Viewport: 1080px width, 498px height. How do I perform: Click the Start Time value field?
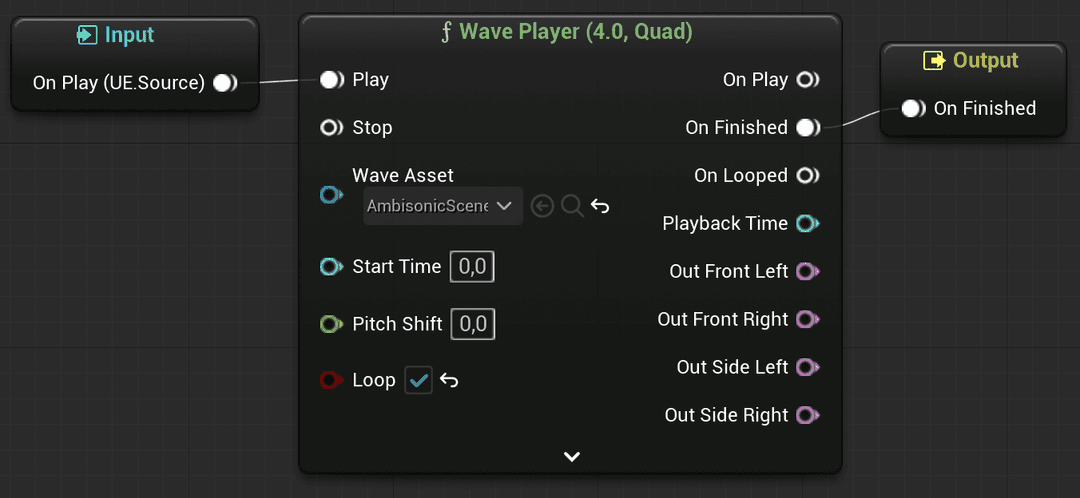[x=472, y=267]
